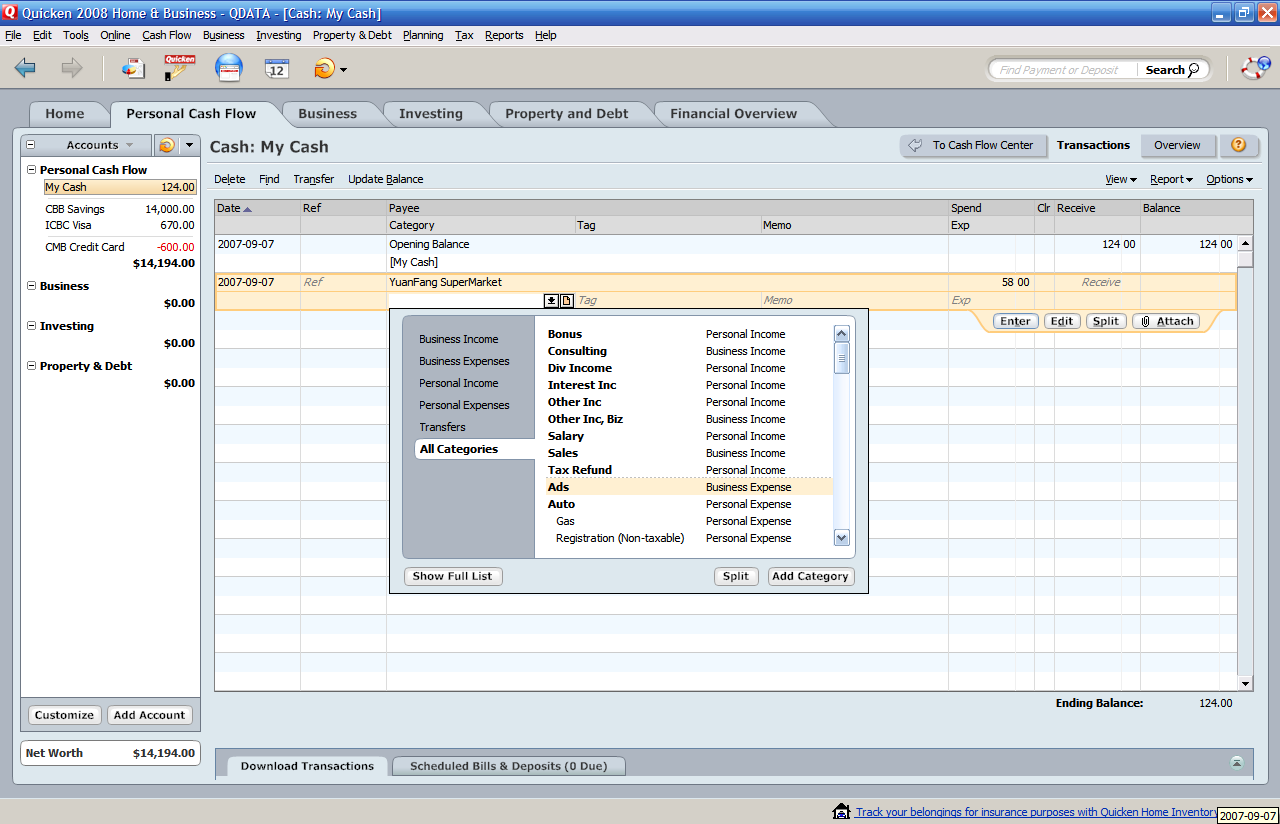1280x824 pixels.
Task: Click the Attach paperclip button
Action: (1168, 321)
